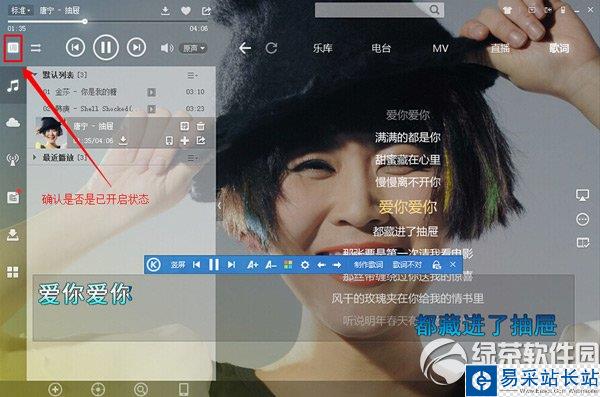Next track on desktop lyrics toolbar
The height and width of the screenshot is (397, 600).
(231, 265)
